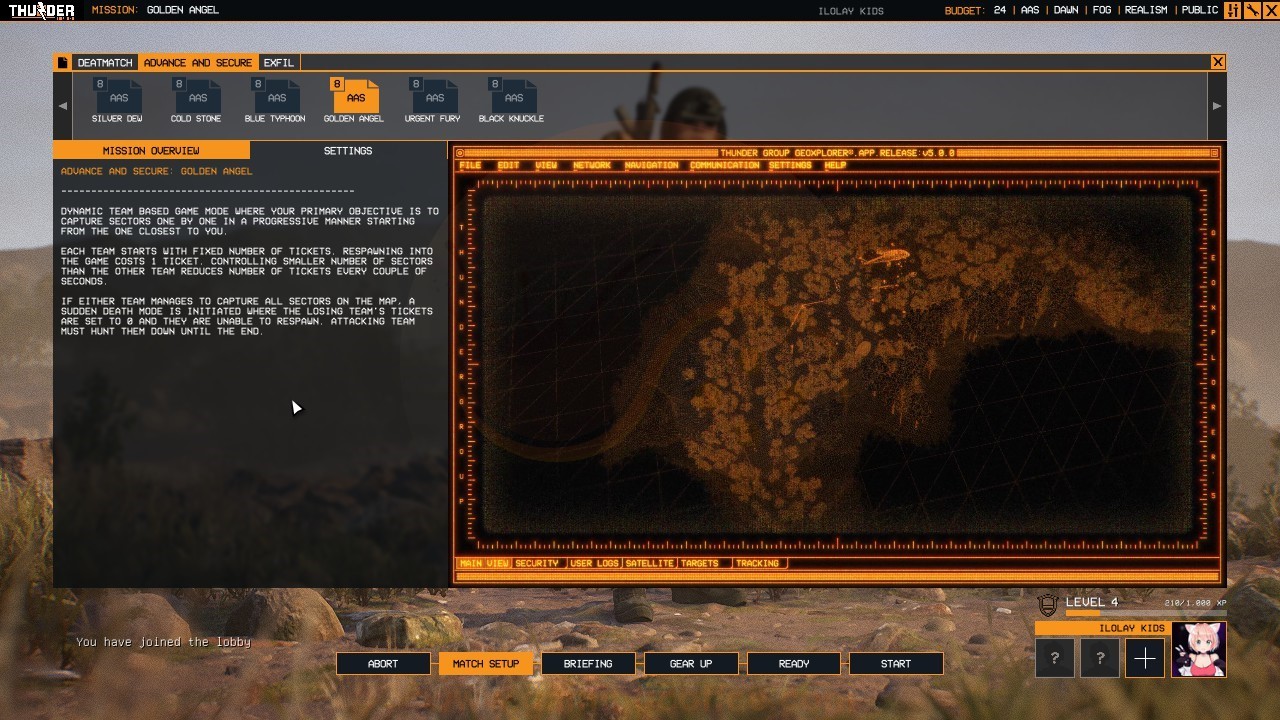This screenshot has width=1280, height=720.
Task: Click the Match Setup button
Action: coord(486,663)
